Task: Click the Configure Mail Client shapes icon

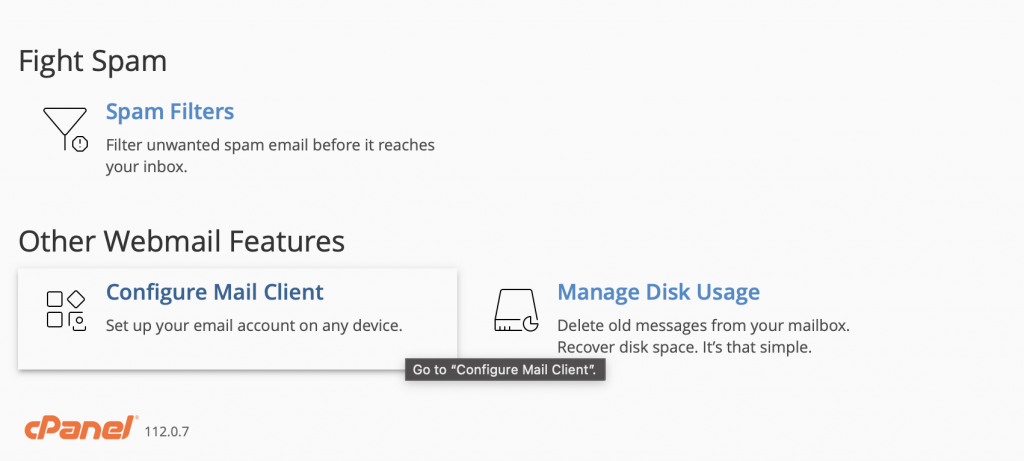Action: [66, 310]
